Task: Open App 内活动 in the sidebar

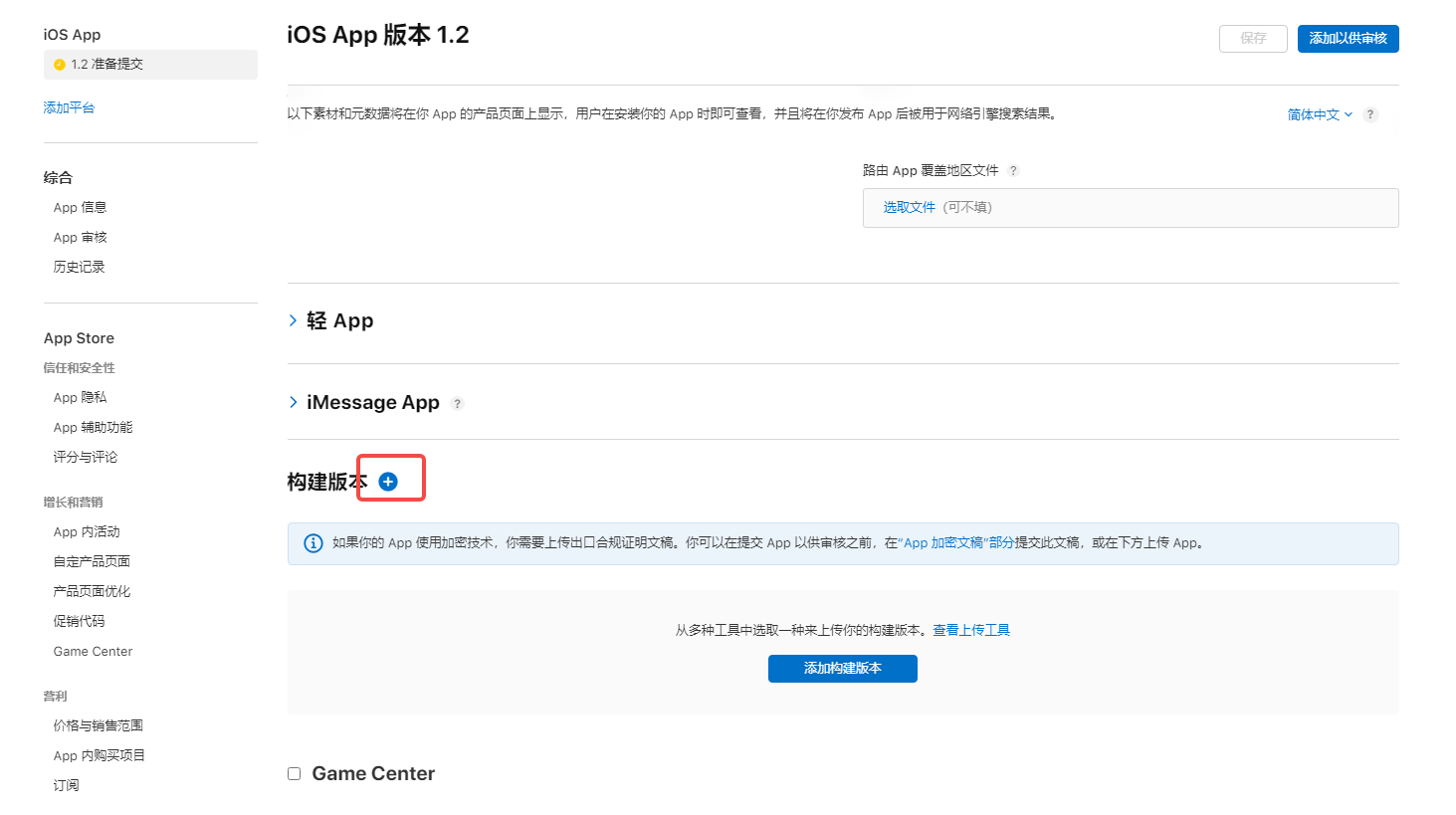Action: click(x=87, y=531)
